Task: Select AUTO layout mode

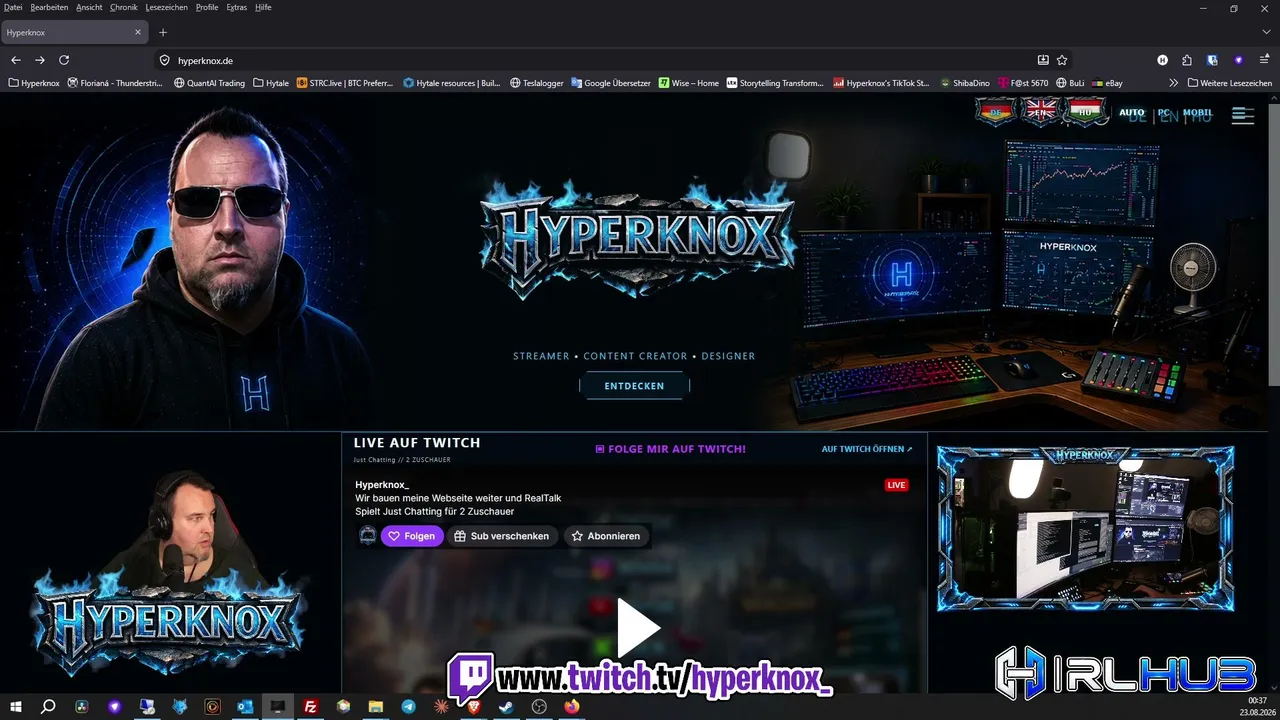Action: click(x=1132, y=113)
